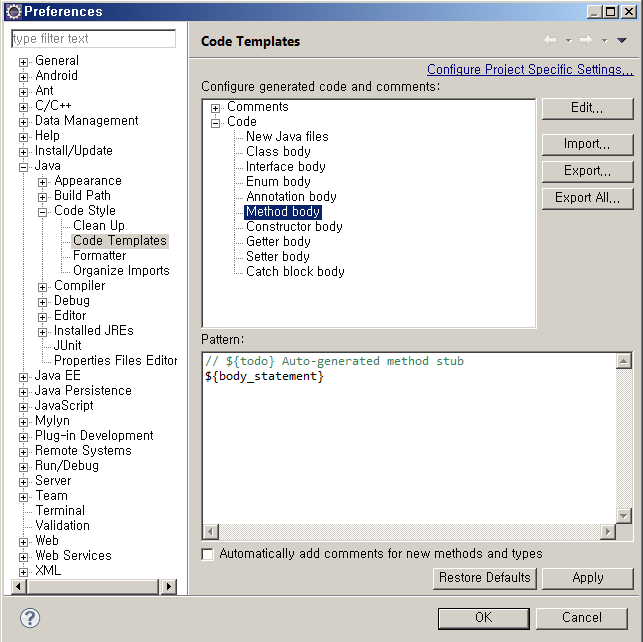Open the preferences page view menu triangle
This screenshot has height=642, width=643.
(622, 40)
